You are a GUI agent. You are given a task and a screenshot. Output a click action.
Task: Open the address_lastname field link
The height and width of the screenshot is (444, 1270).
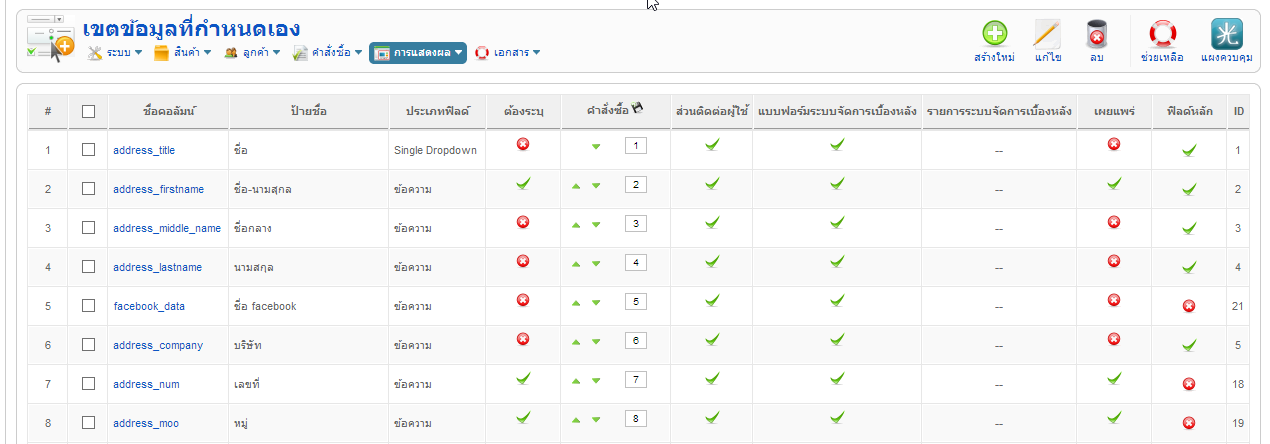click(157, 267)
